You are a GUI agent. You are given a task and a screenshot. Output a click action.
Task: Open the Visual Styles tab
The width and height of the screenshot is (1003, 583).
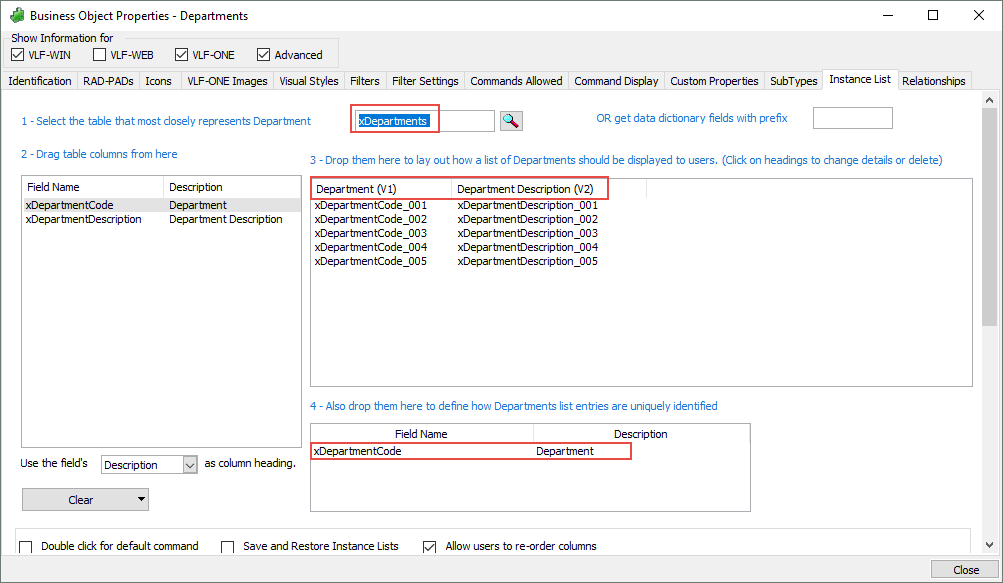309,81
